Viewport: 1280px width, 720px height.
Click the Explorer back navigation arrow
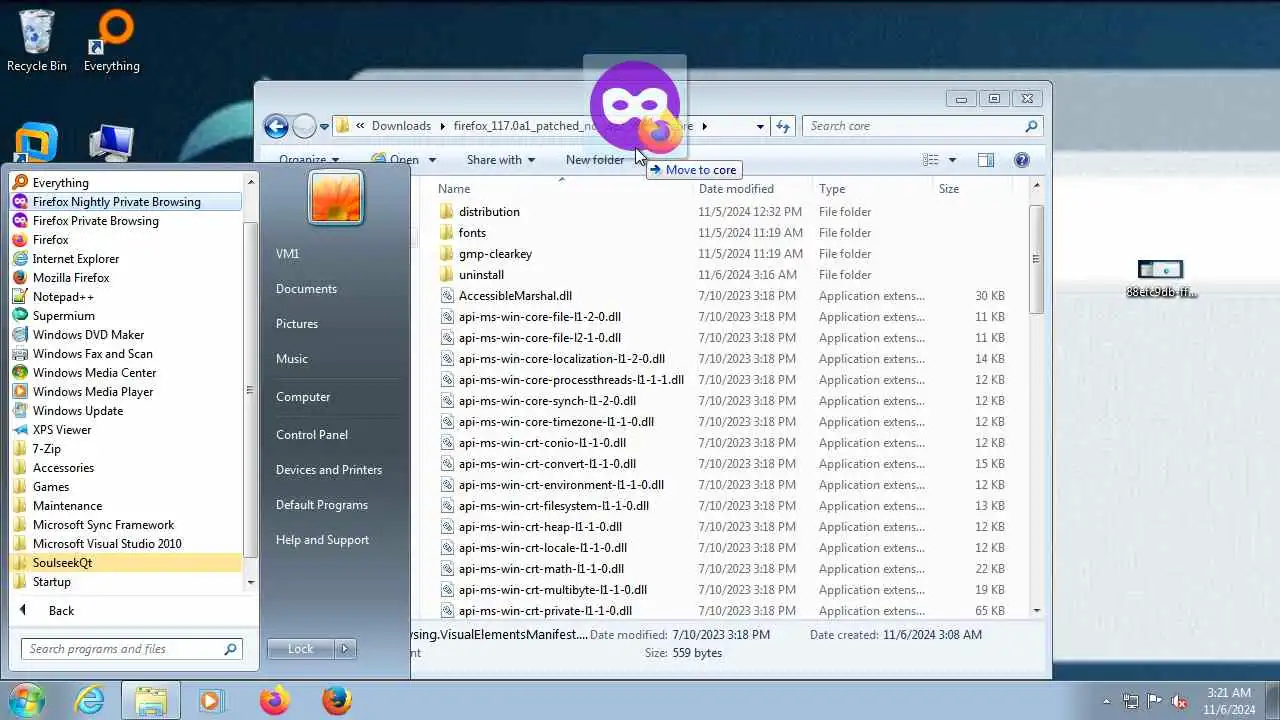coord(276,126)
